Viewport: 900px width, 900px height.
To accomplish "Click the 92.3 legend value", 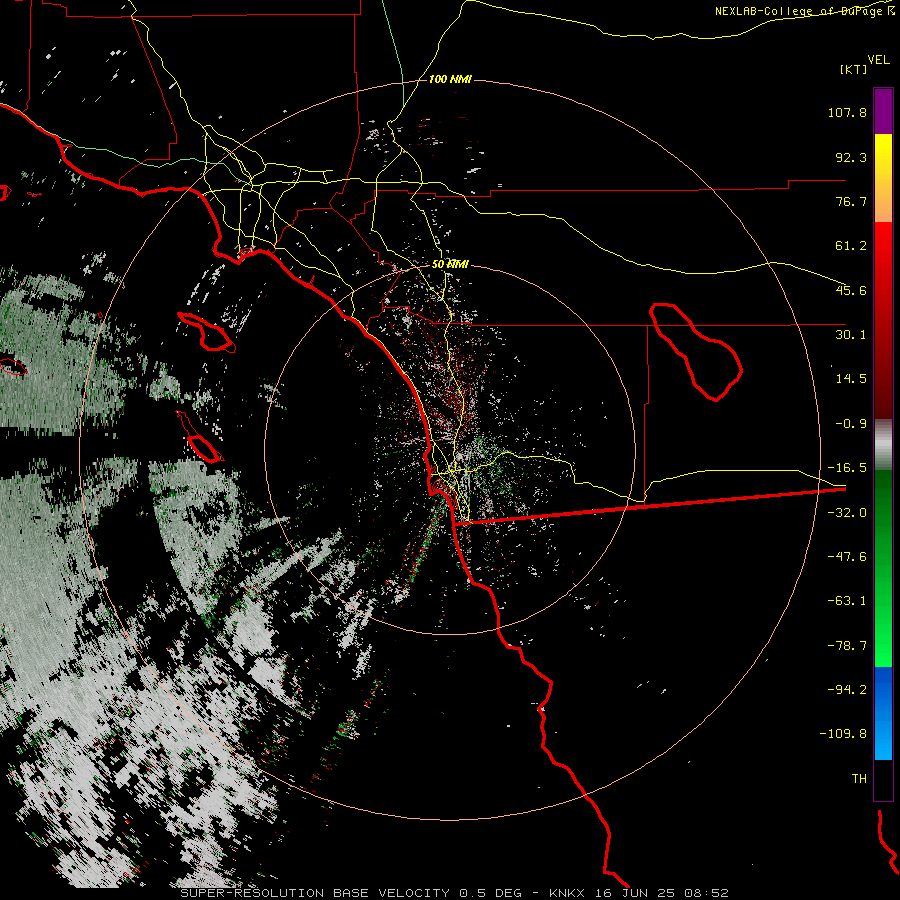I will (x=851, y=157).
